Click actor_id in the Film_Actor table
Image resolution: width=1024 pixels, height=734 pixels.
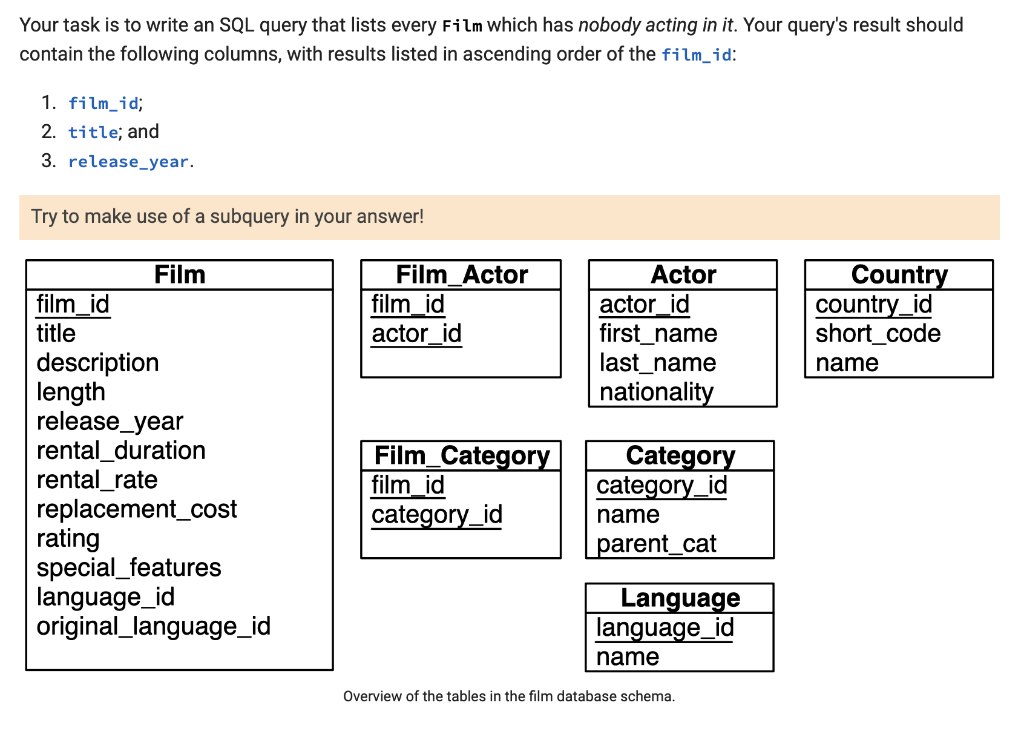416,334
